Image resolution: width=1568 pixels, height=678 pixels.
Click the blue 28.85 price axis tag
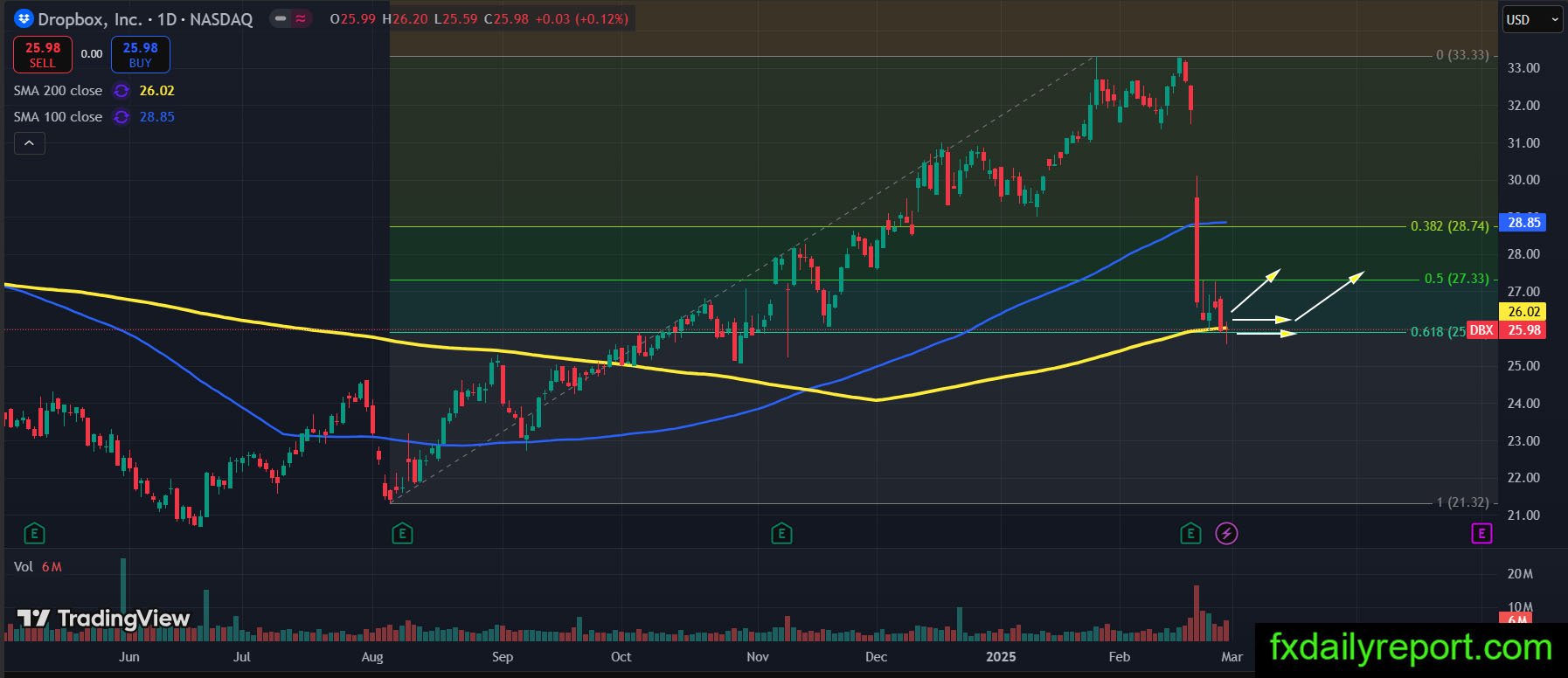[1522, 223]
